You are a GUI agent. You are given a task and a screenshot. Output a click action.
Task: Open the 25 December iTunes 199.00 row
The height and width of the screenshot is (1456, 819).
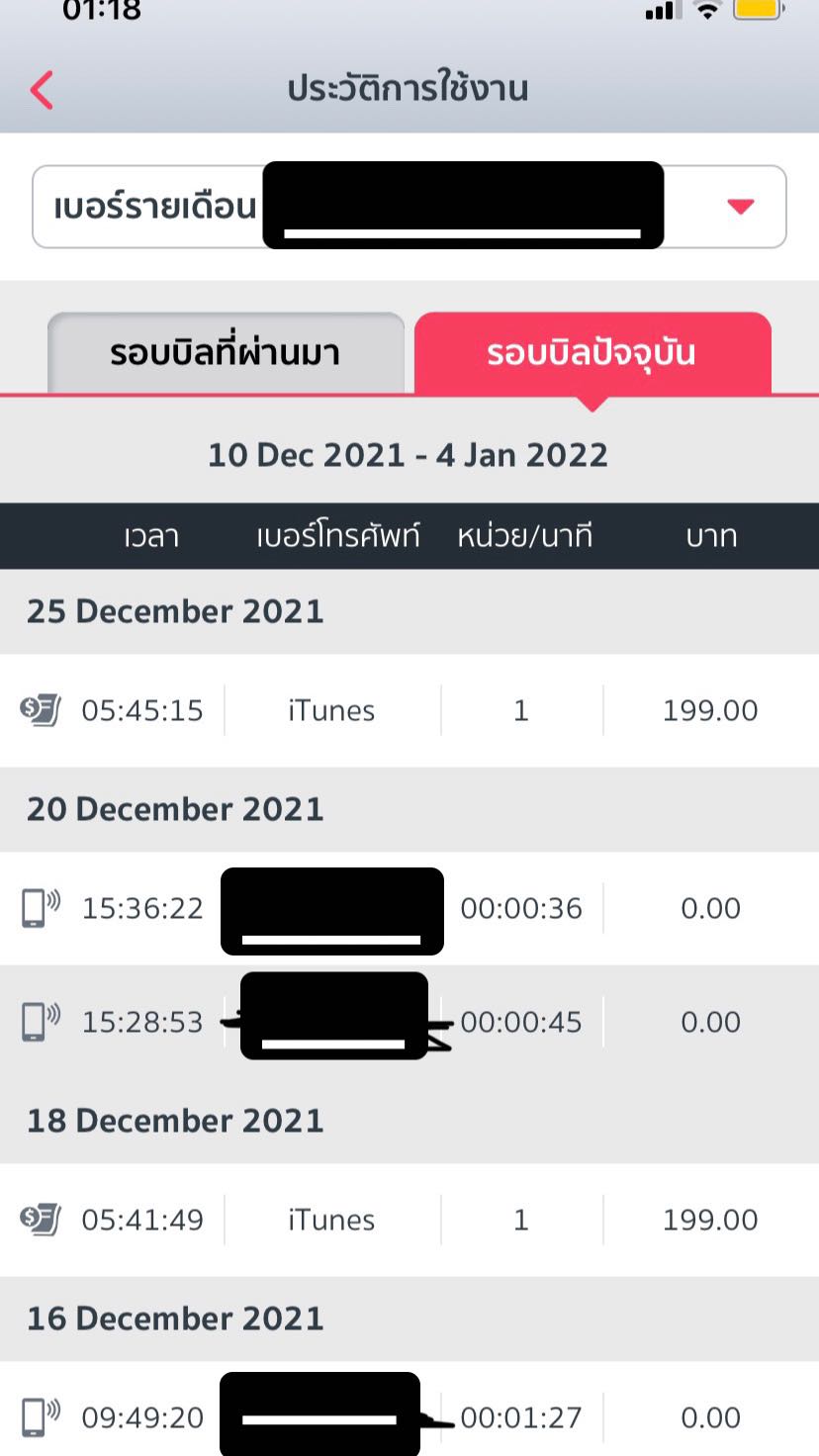409,710
